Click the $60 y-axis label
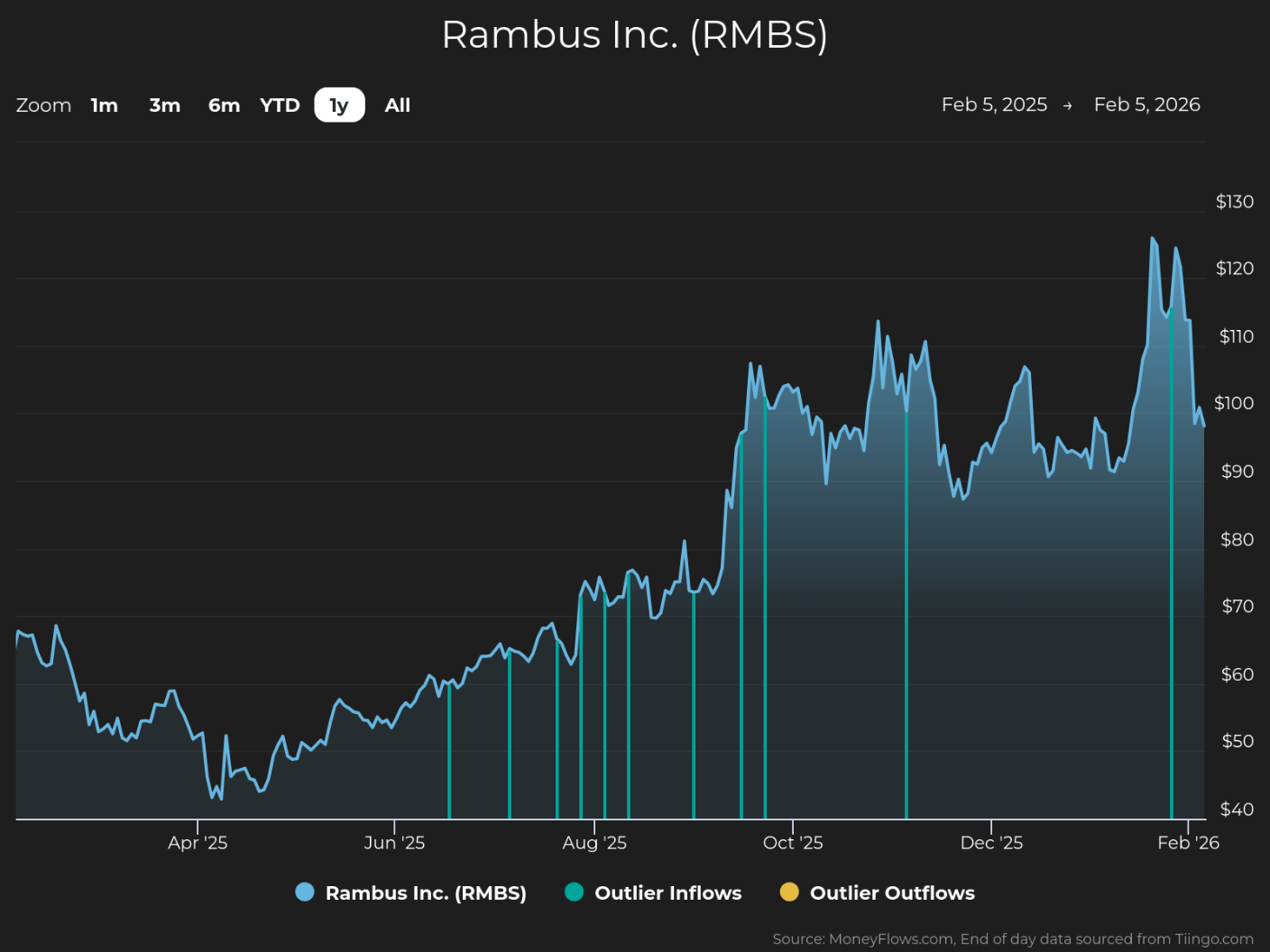 1237,675
